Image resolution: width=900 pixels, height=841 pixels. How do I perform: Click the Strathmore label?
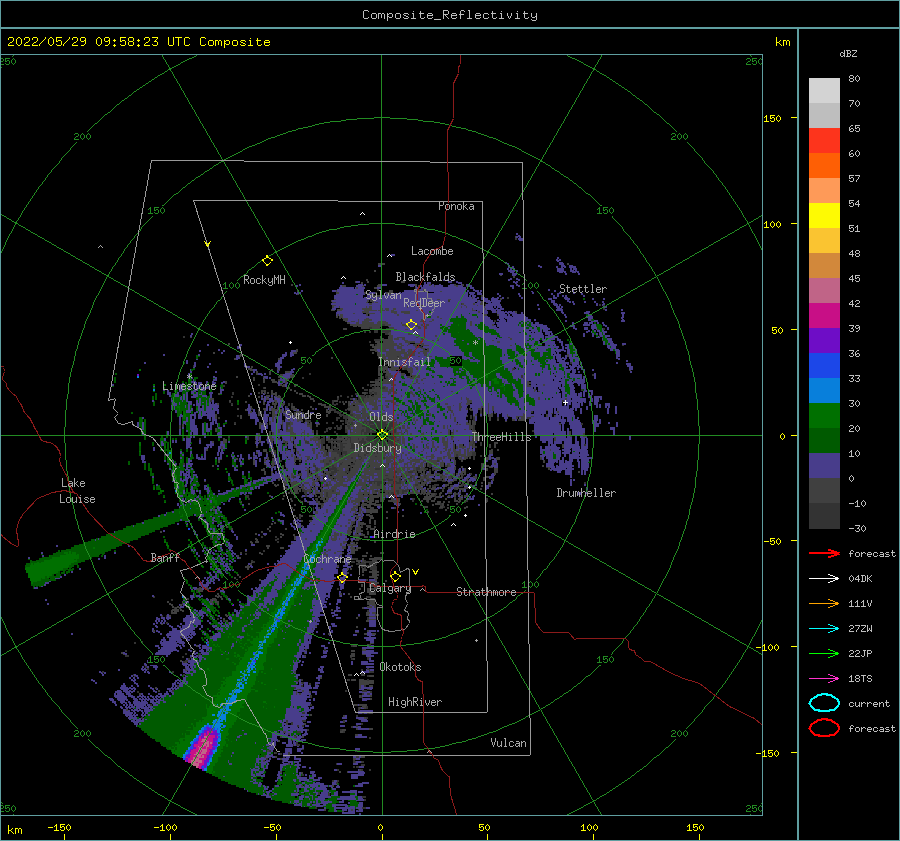(x=486, y=592)
